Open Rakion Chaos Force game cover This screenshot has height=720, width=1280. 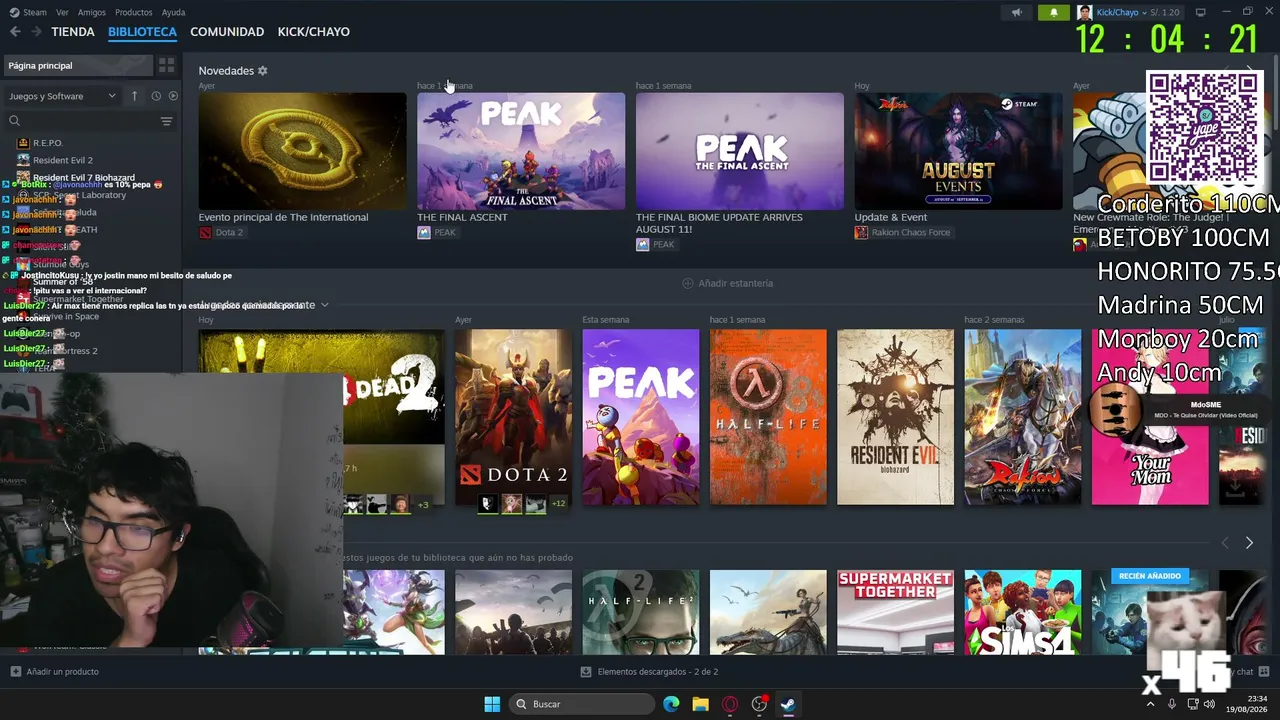(x=1023, y=417)
